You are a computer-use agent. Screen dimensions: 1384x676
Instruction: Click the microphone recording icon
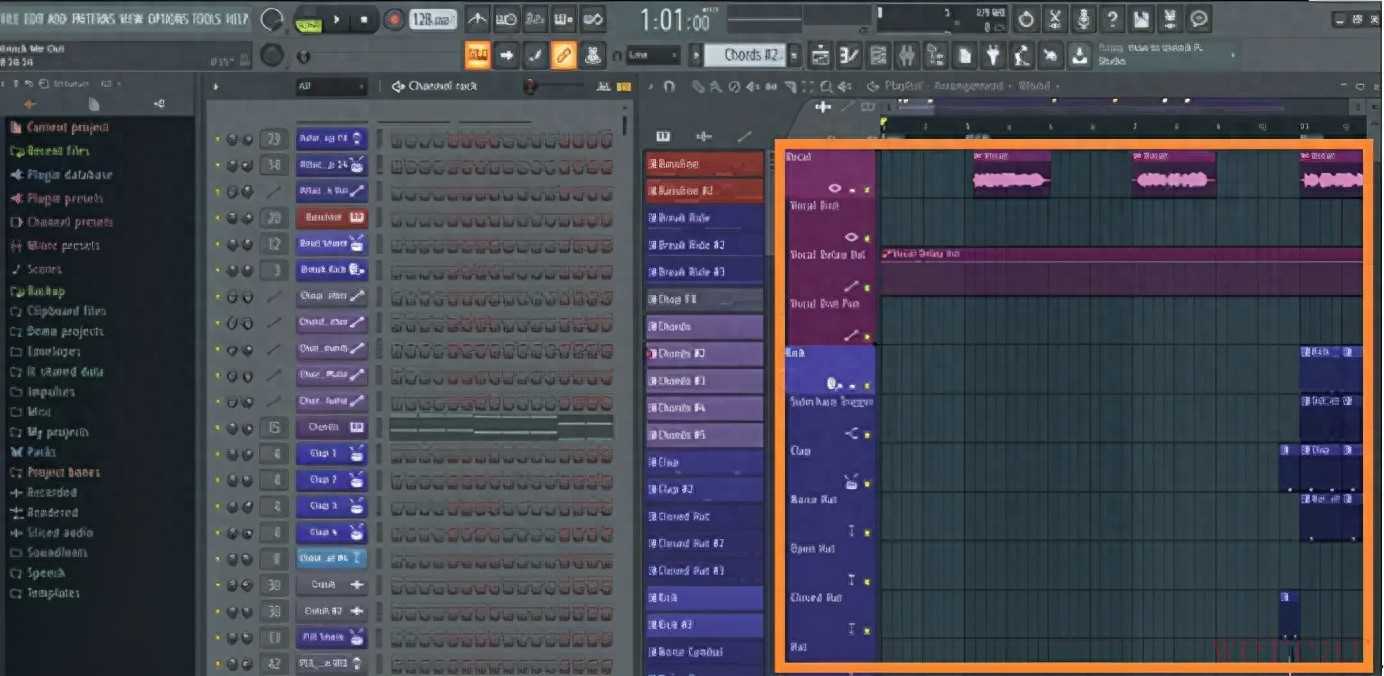click(x=1083, y=19)
